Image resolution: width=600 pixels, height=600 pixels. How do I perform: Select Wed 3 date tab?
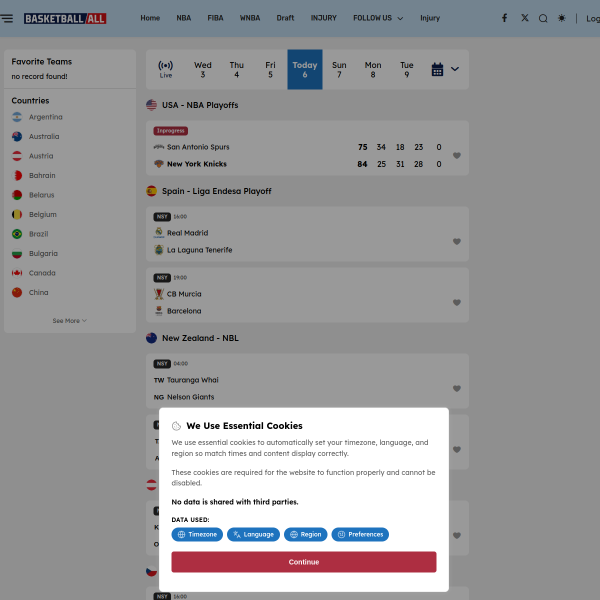(203, 69)
